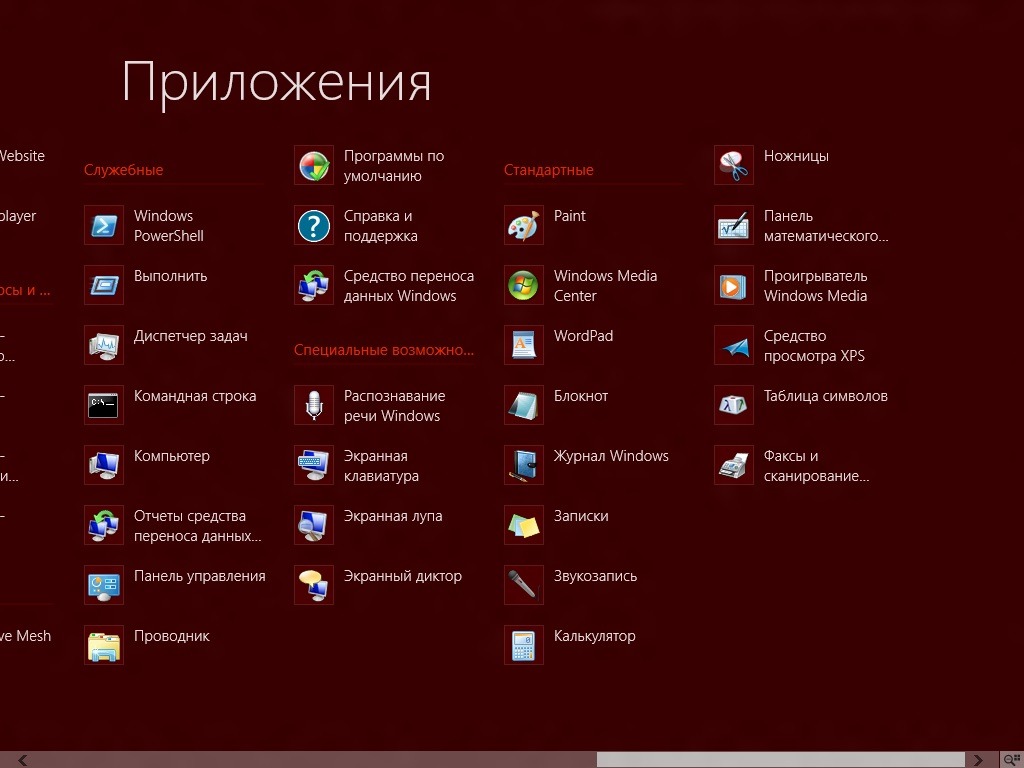This screenshot has width=1024, height=768.
Task: Click the Таблица символов icon
Action: click(x=734, y=406)
